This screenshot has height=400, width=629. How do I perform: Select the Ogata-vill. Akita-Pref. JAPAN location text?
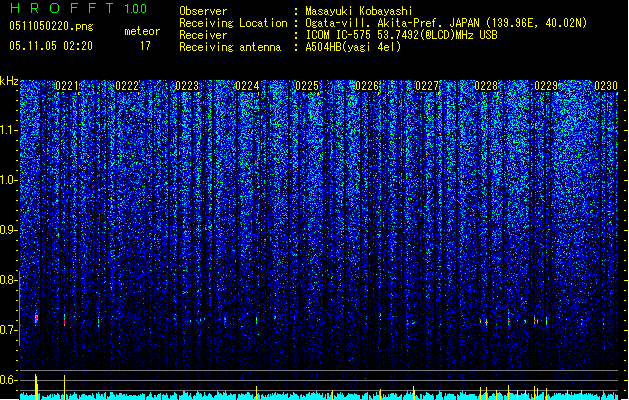[x=446, y=23]
